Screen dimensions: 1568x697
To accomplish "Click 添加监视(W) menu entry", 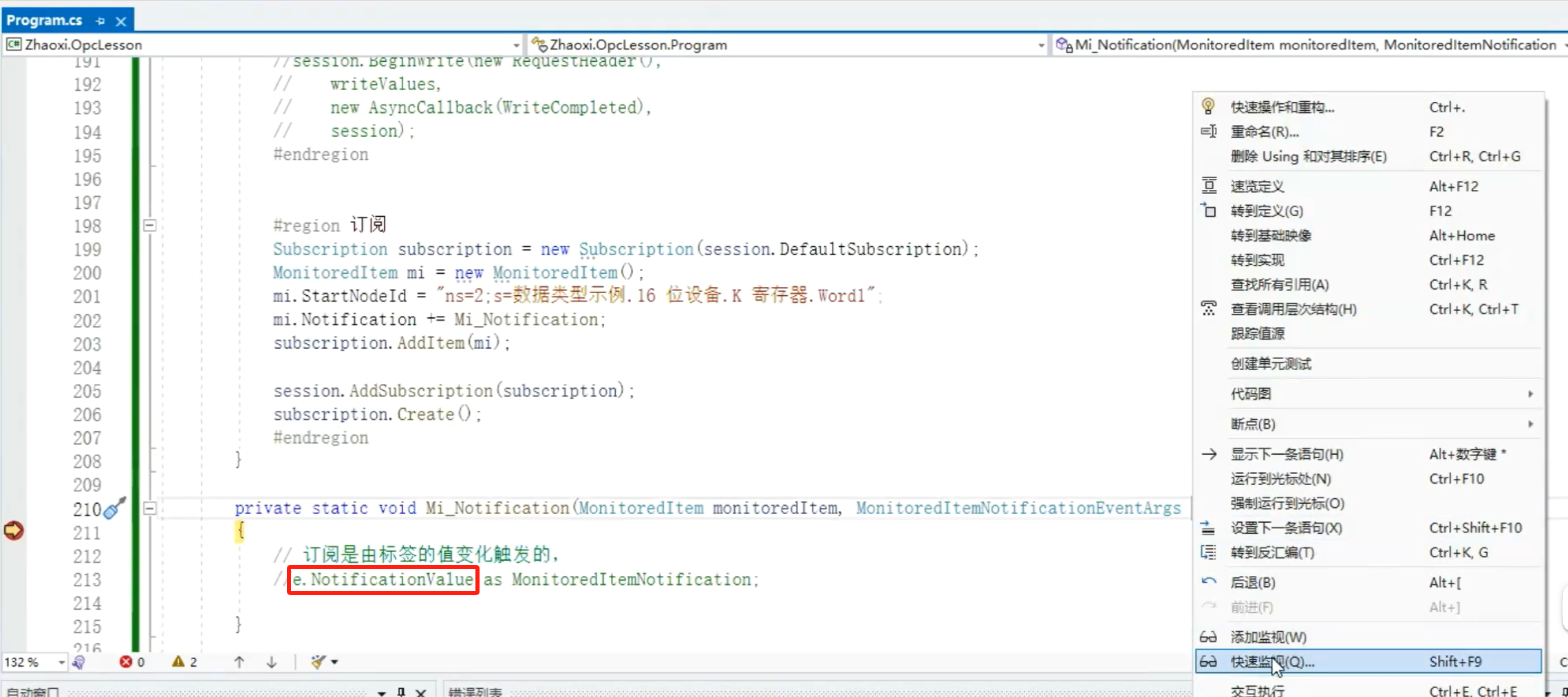I will point(1267,637).
